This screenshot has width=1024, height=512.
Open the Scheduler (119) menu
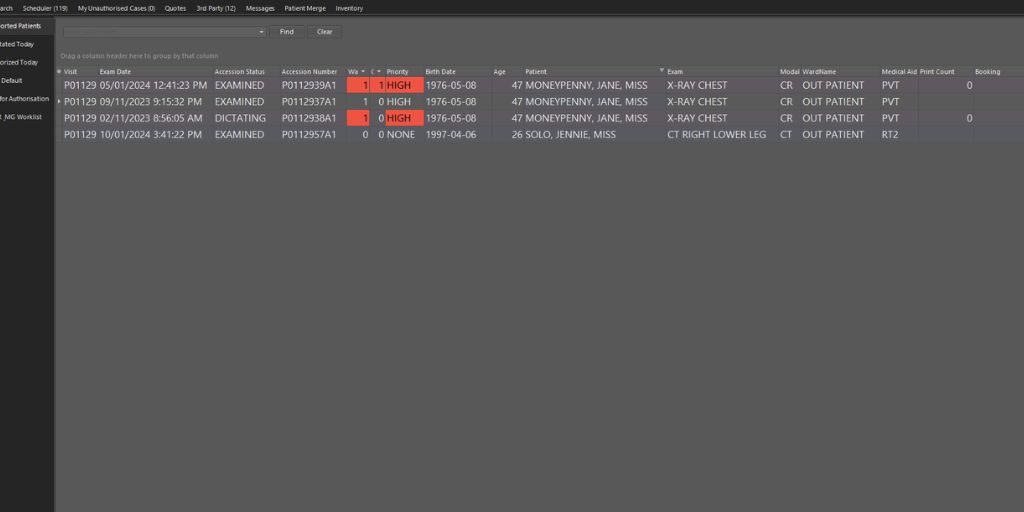(45, 8)
